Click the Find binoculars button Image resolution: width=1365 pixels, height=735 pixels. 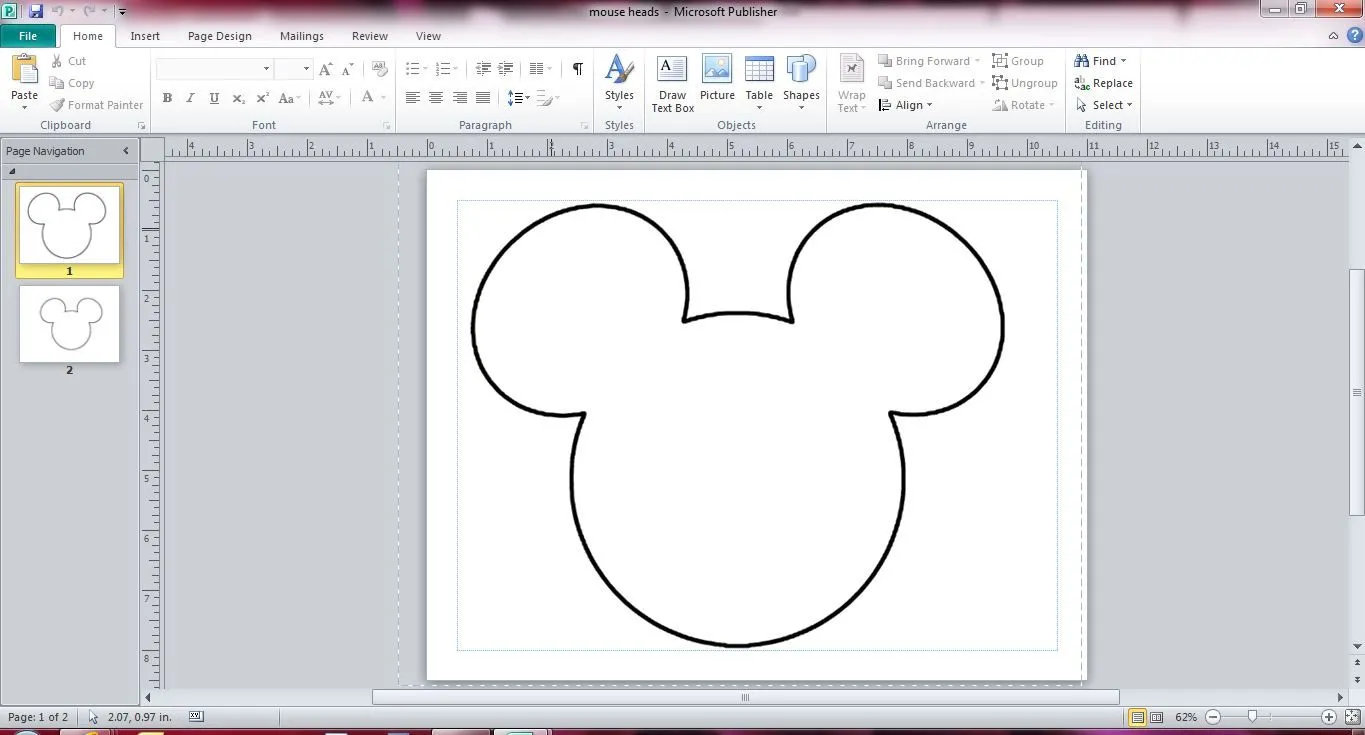click(1100, 61)
